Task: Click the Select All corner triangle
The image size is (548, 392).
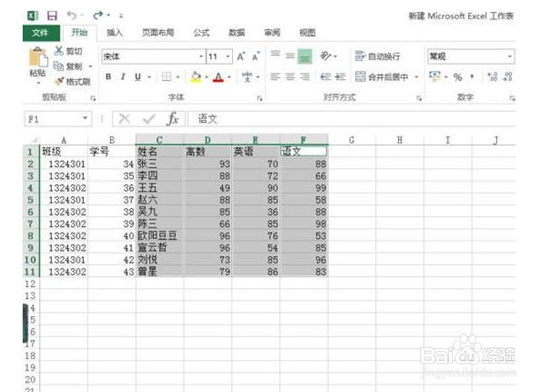Action: tap(34, 140)
